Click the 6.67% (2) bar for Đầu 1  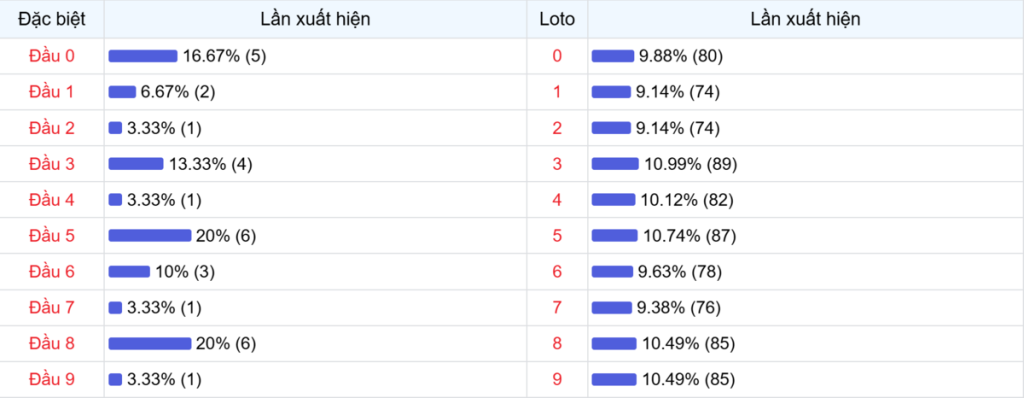coord(122,92)
